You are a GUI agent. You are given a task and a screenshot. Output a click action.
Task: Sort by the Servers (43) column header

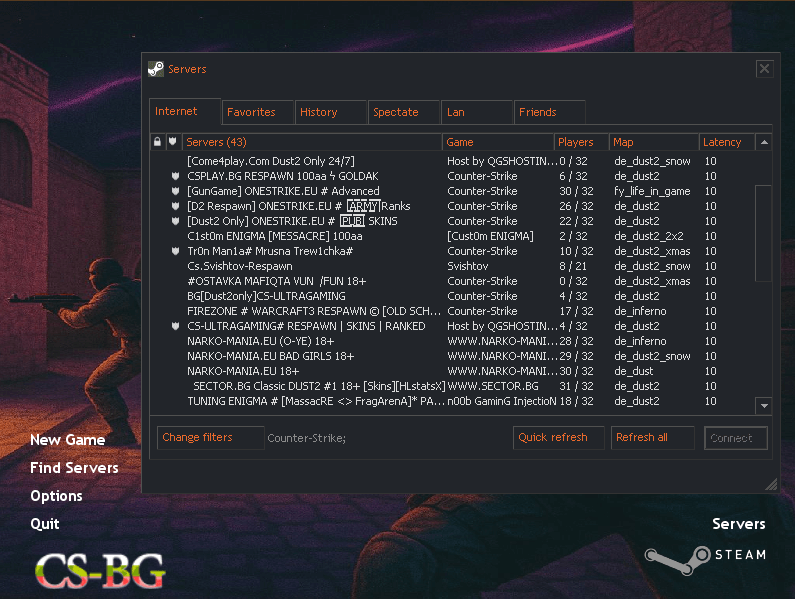(x=312, y=142)
